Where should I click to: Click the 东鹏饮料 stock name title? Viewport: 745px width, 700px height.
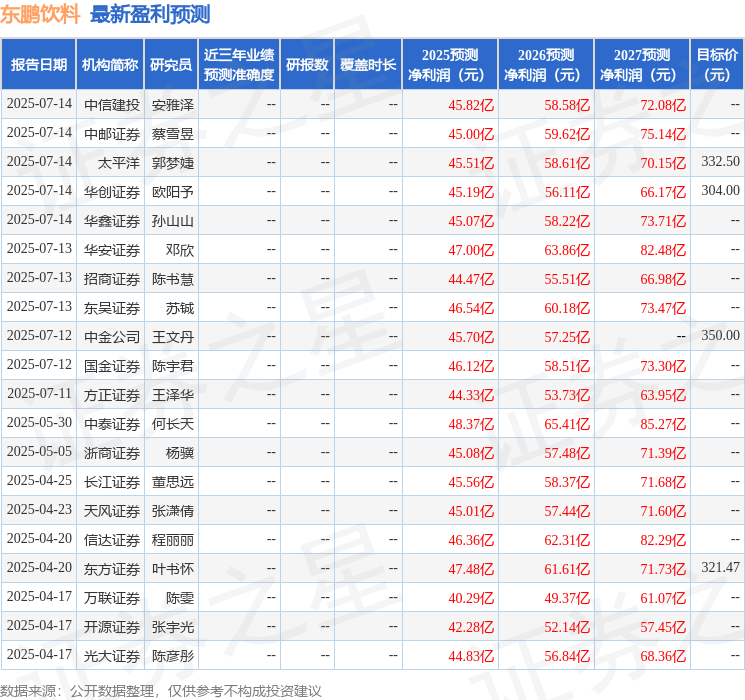click(41, 14)
